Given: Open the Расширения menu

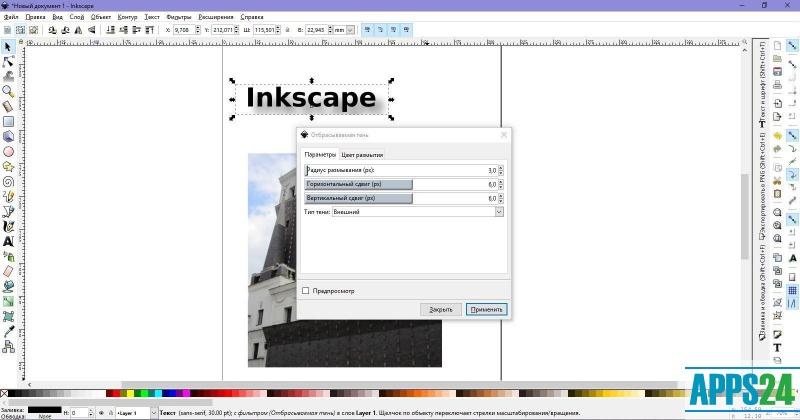Looking at the screenshot, I should pos(216,17).
